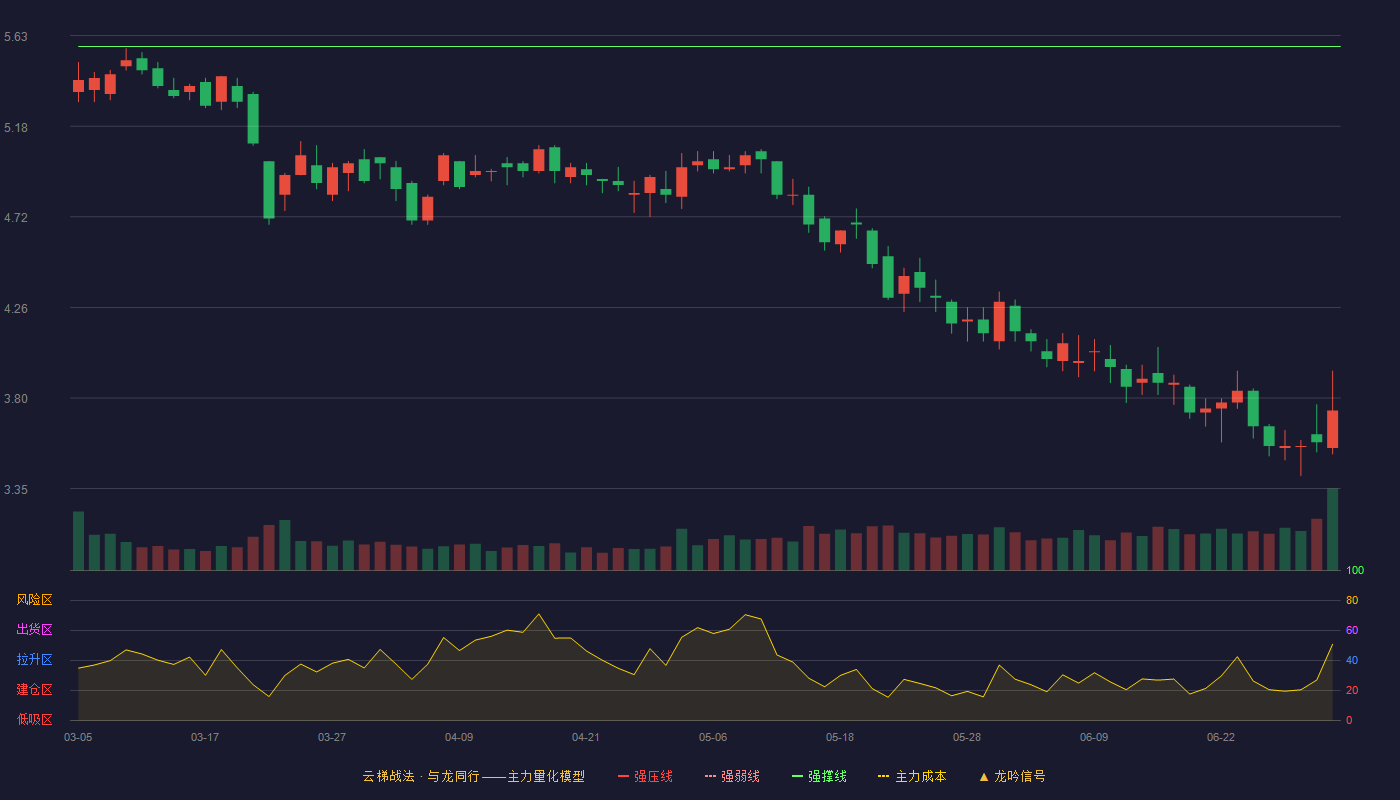Click the 03-05 date label
1400x800 pixels.
point(78,737)
